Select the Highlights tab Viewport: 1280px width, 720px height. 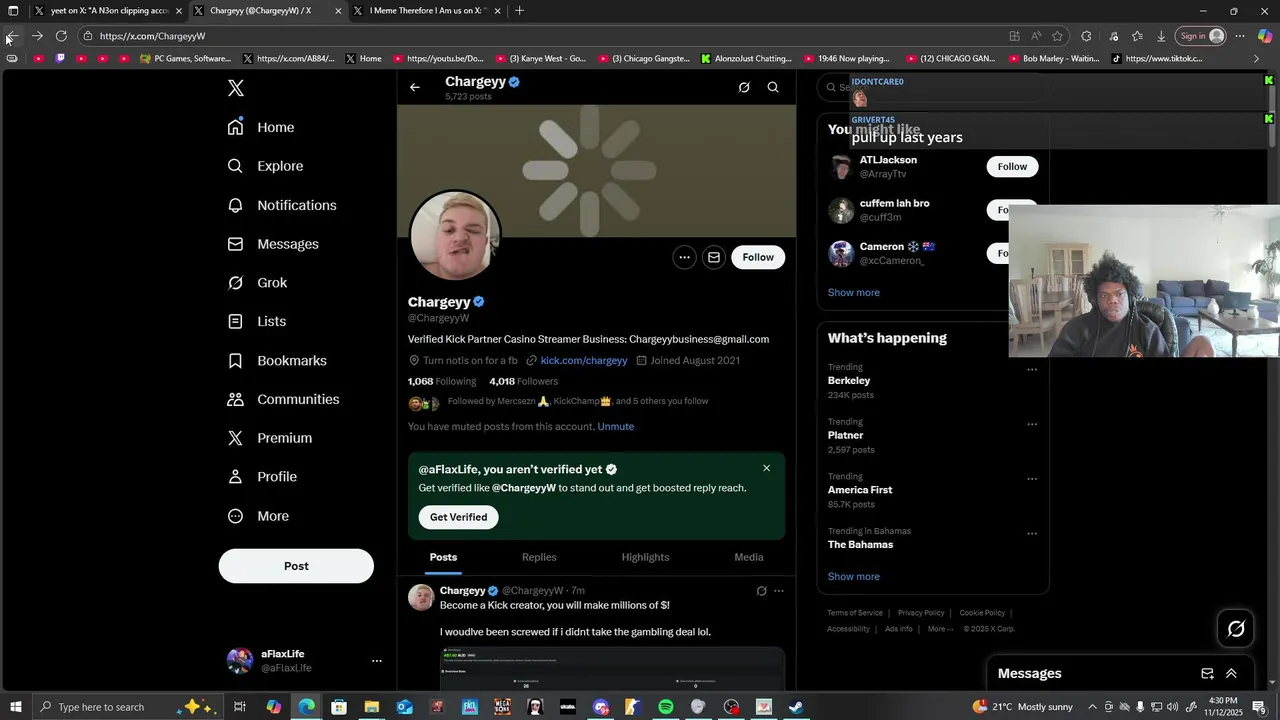645,557
